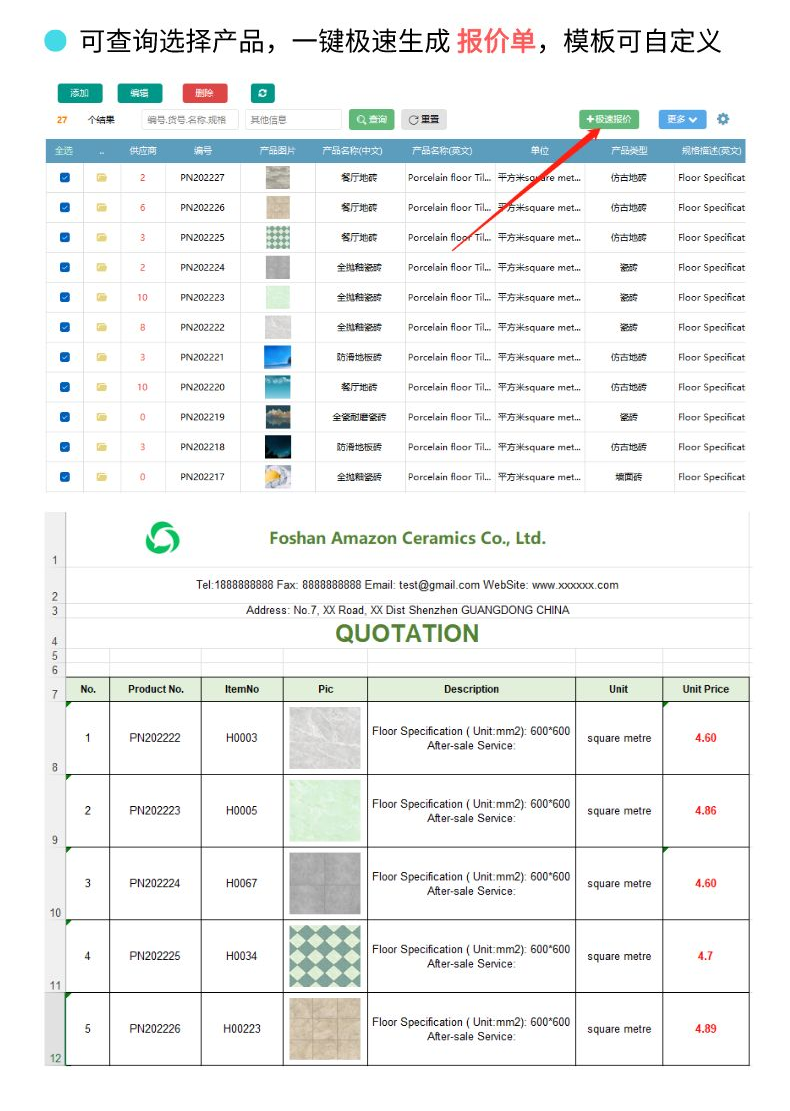
Task: Expand the 更多 dropdown button
Action: (x=682, y=119)
